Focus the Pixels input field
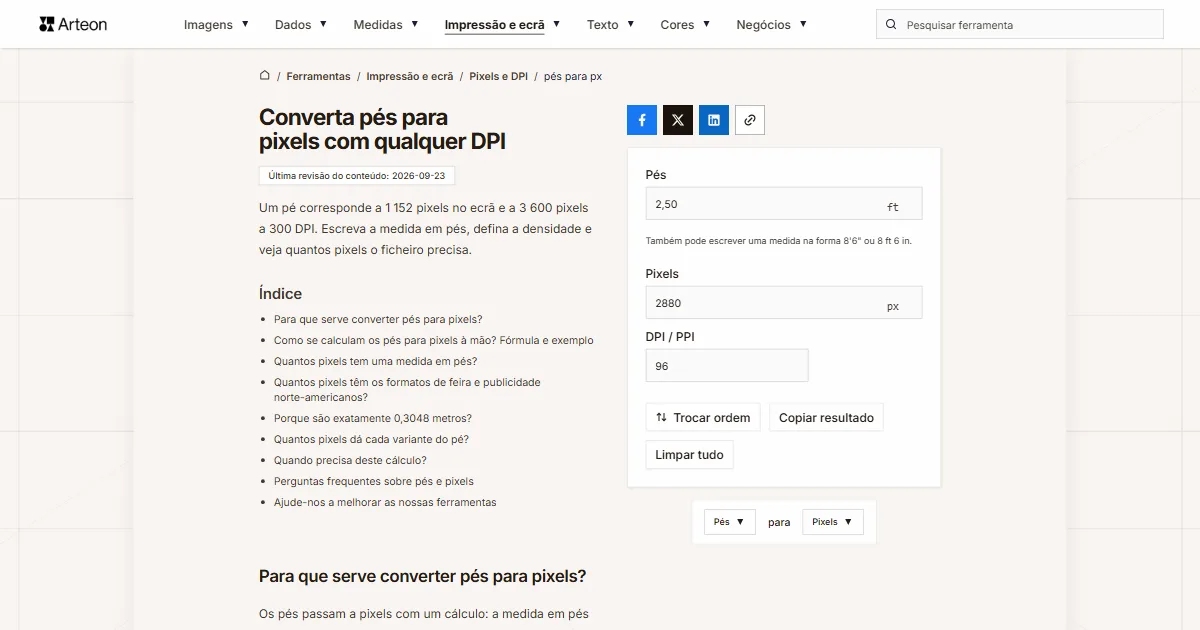The height and width of the screenshot is (630, 1200). 784,303
